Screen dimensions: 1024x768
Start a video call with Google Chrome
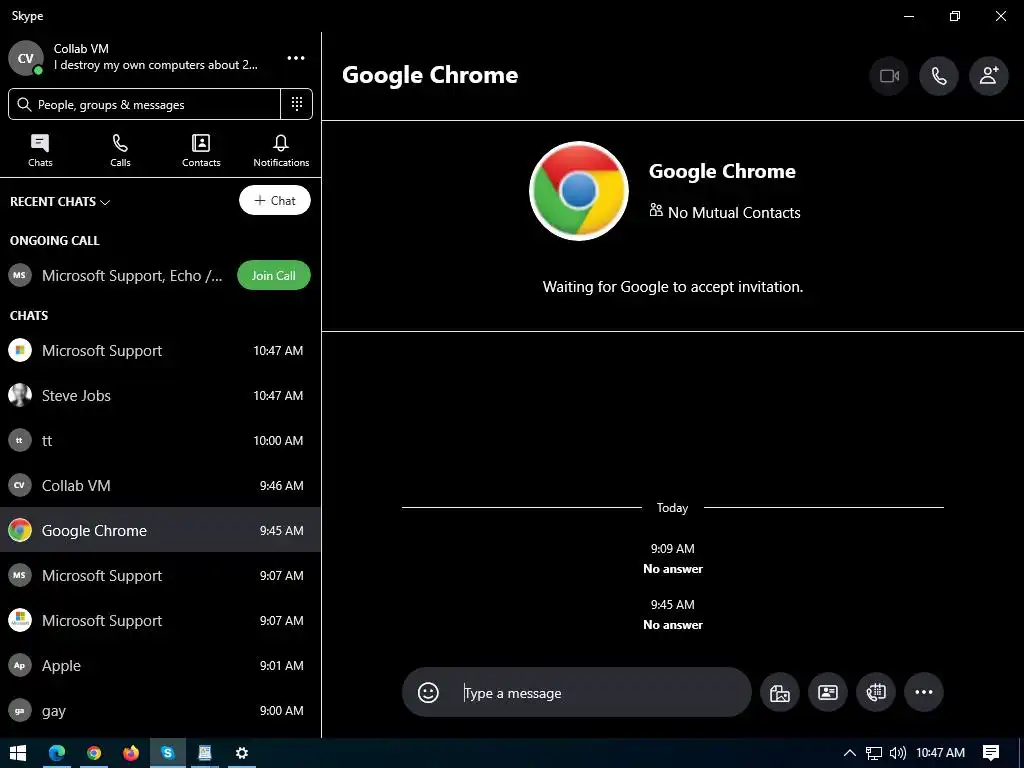(x=889, y=76)
